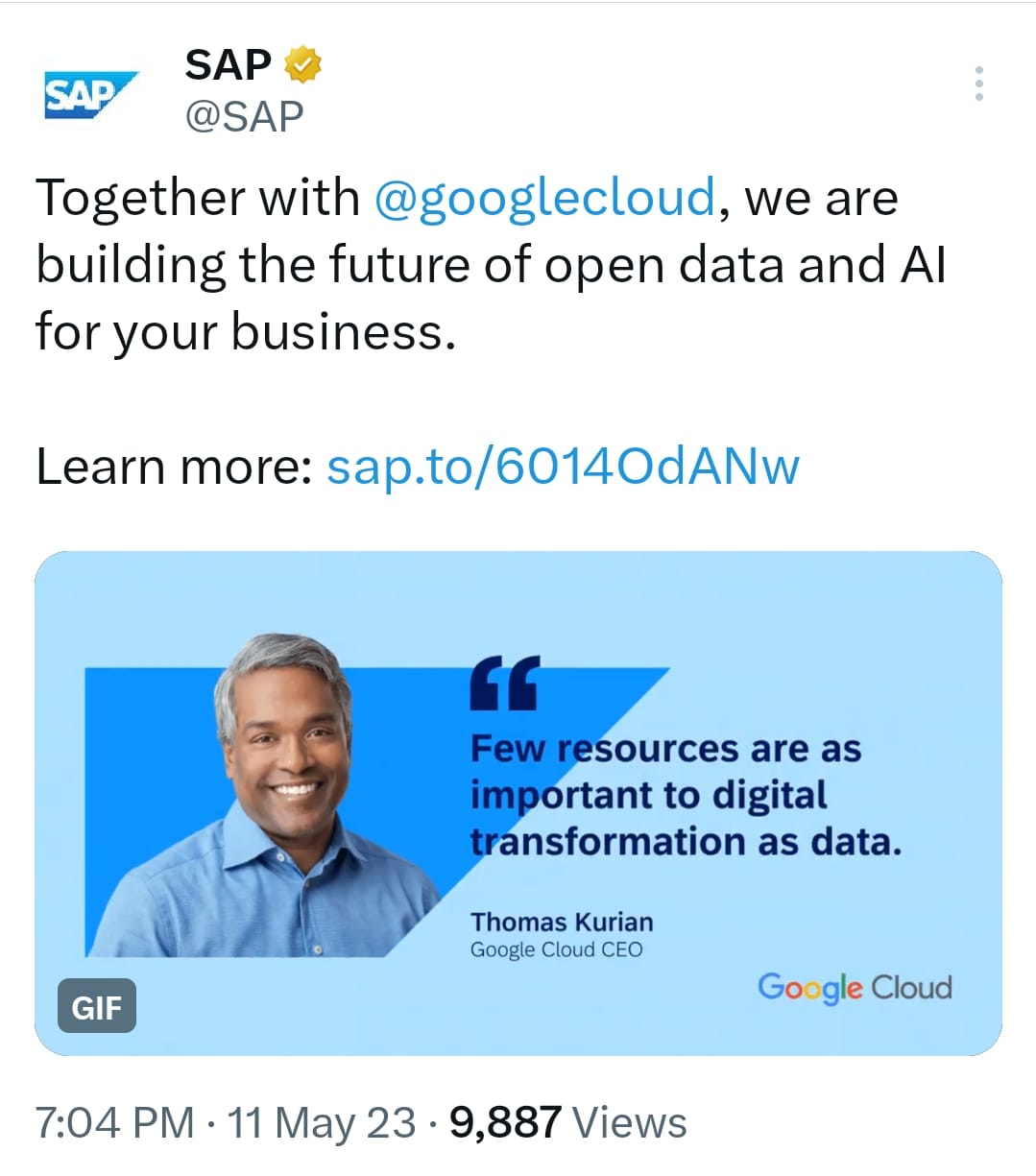Open the three-dot more options menu
The image size is (1036, 1176).
pyautogui.click(x=978, y=84)
